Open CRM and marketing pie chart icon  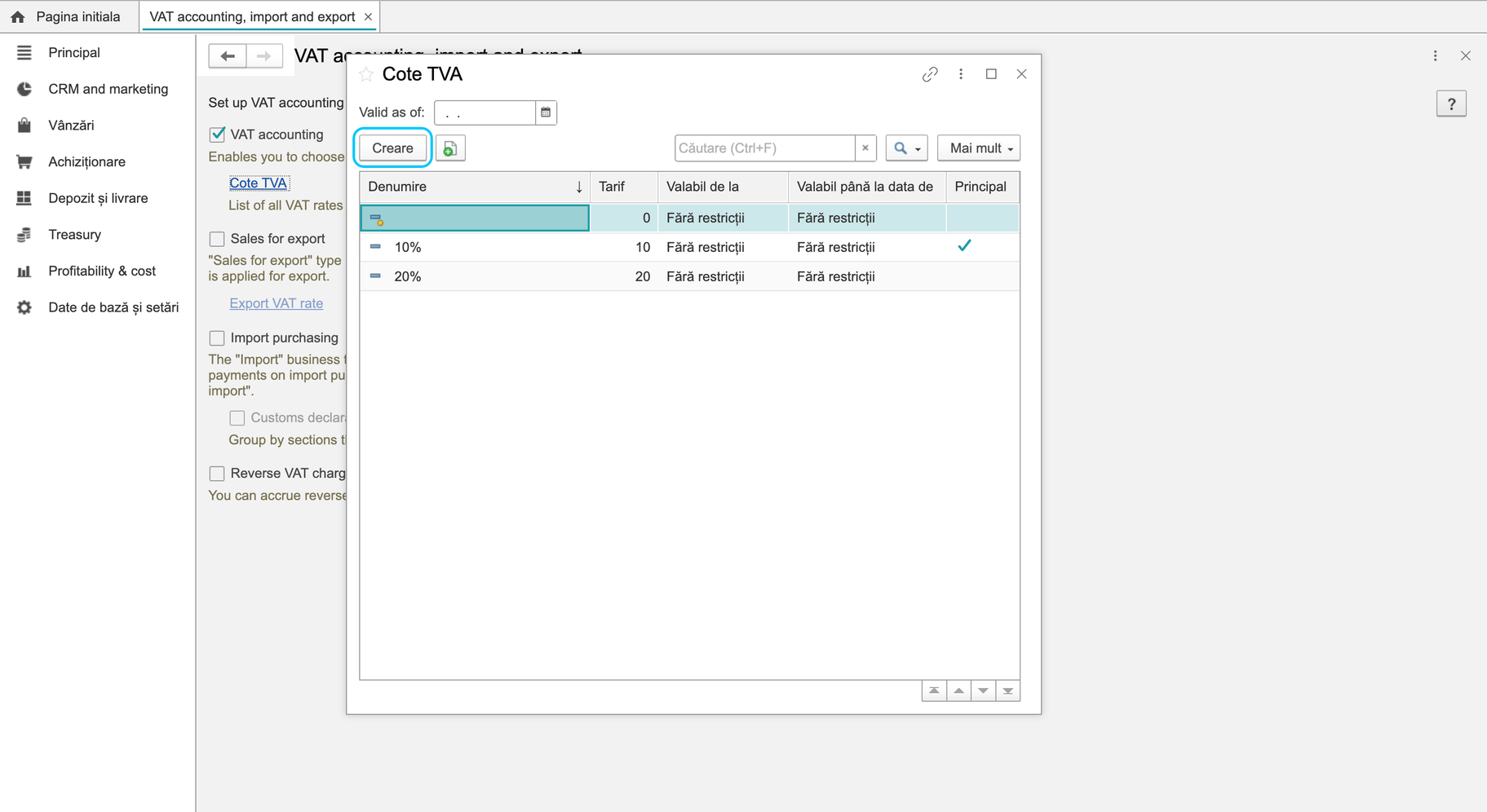(24, 89)
